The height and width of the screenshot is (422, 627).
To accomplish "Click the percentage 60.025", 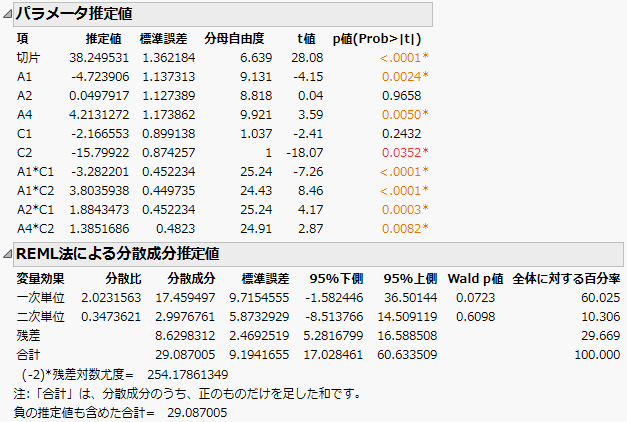I will click(x=601, y=298).
